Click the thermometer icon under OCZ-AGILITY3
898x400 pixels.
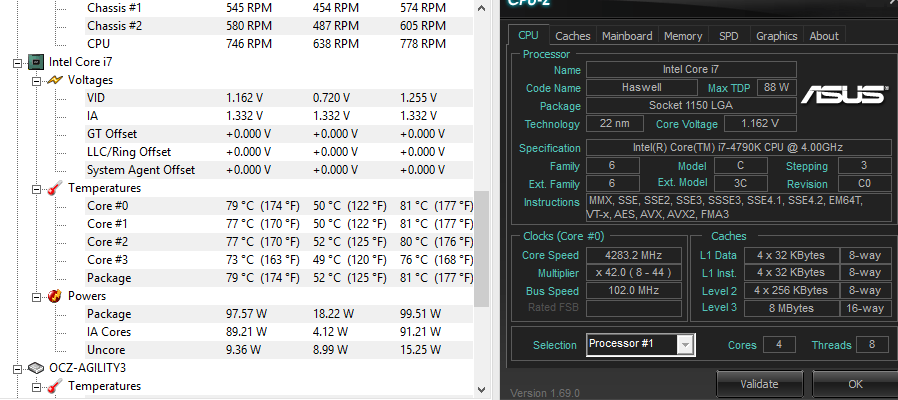point(55,386)
